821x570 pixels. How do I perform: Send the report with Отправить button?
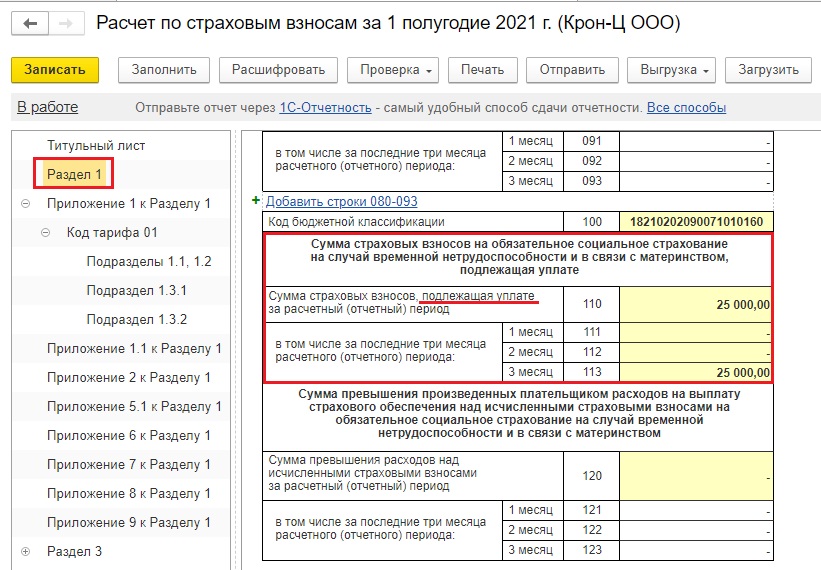(x=572, y=70)
